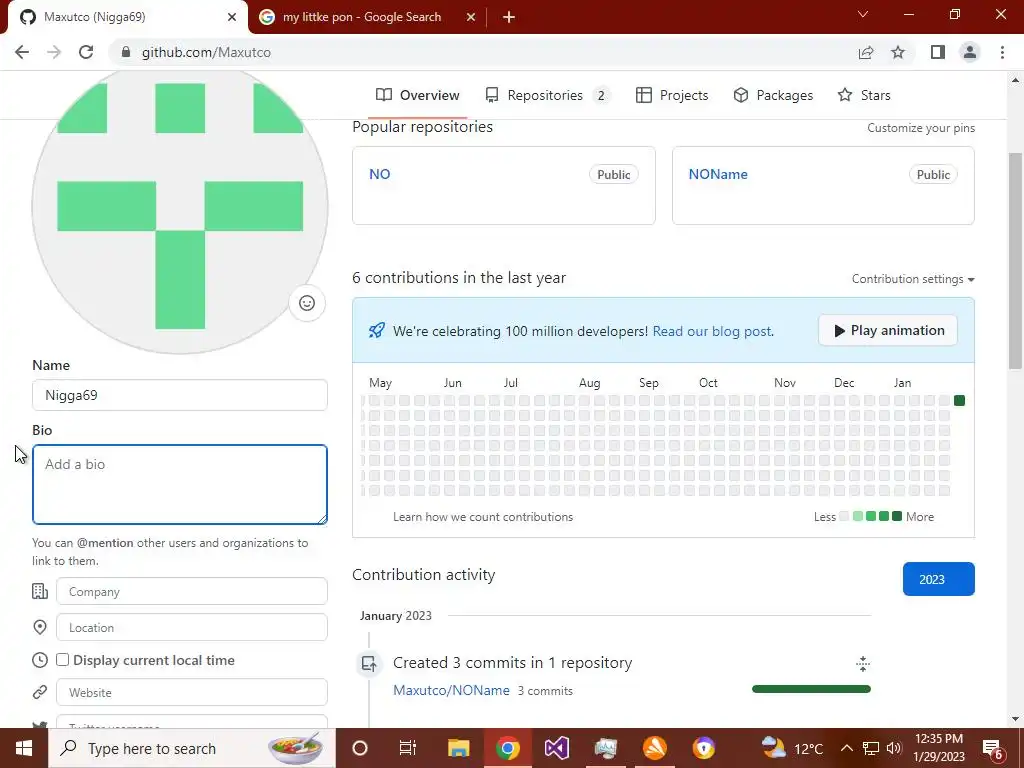The width and height of the screenshot is (1024, 768).
Task: Close the Maxutco GitHub tab
Action: [x=232, y=17]
